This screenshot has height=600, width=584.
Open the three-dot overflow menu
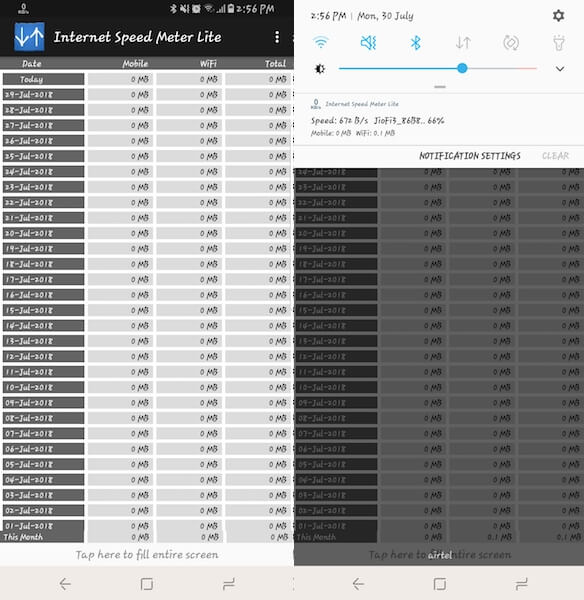coord(277,37)
